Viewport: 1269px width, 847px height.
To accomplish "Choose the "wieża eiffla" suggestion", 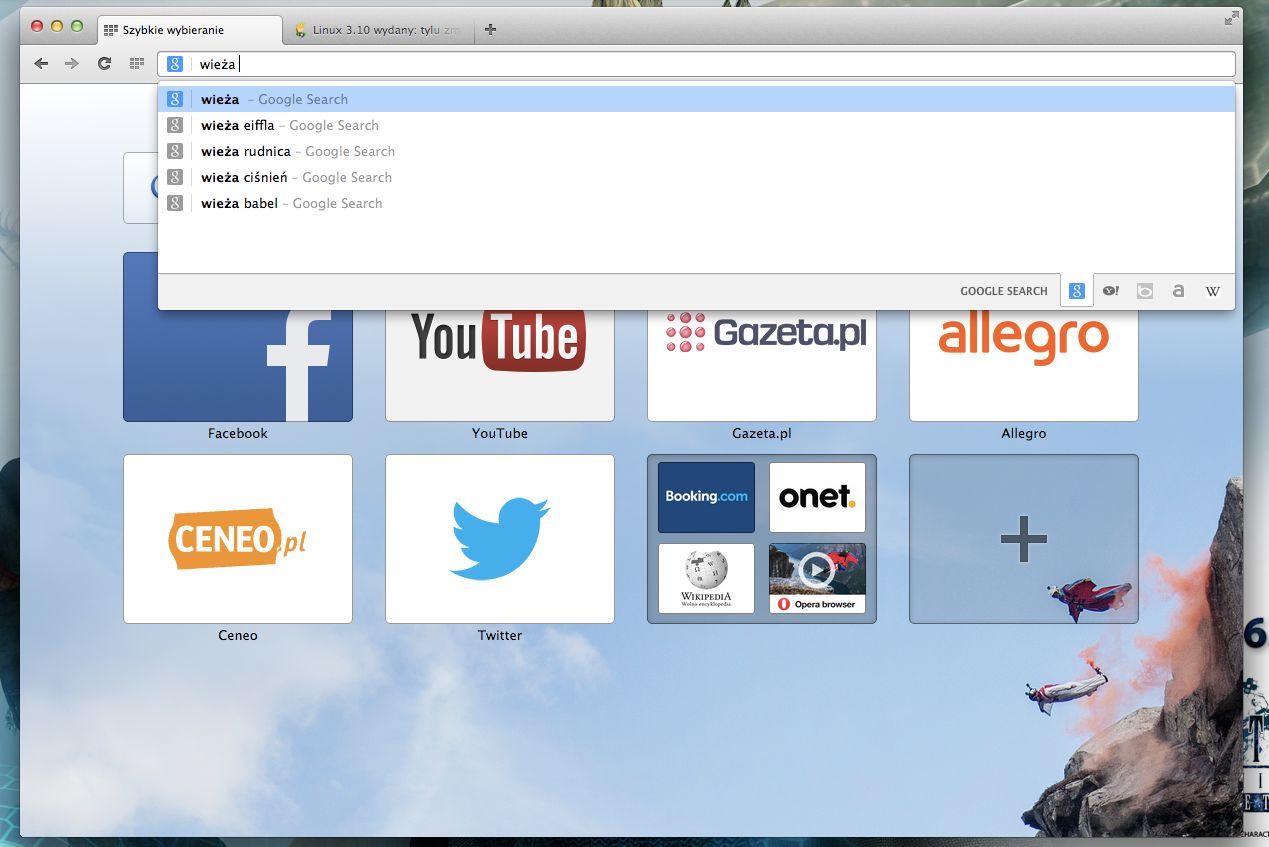I will pos(696,125).
